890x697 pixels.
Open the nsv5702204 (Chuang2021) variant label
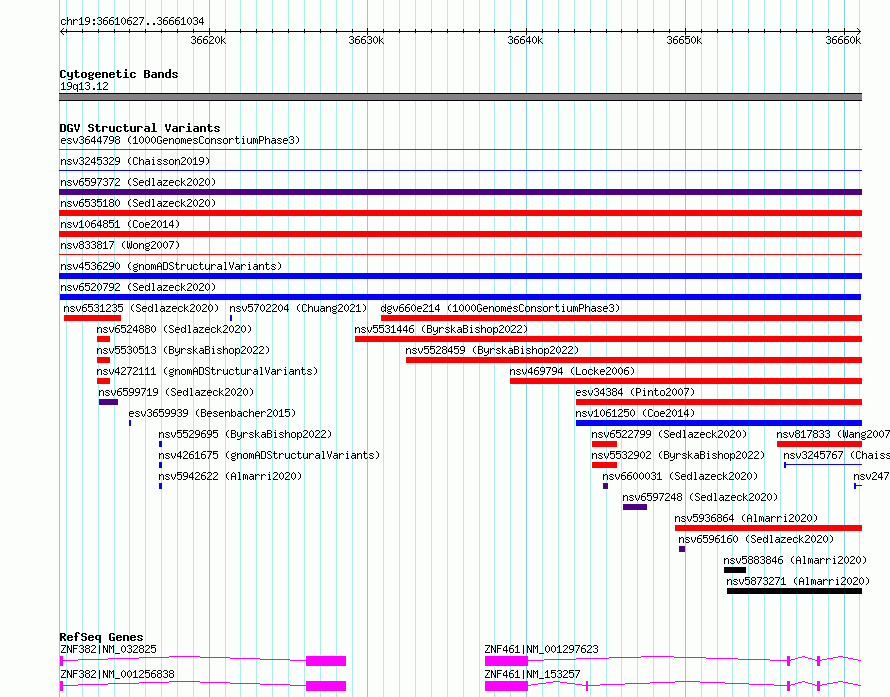point(298,308)
